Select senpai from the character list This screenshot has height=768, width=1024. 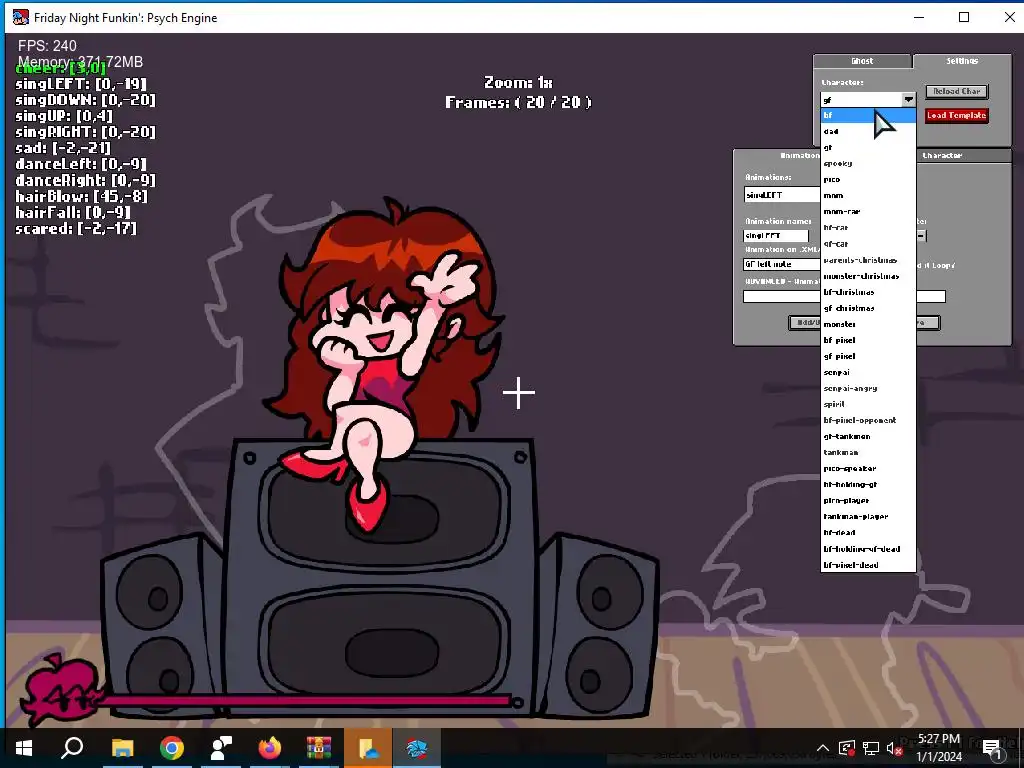tap(868, 372)
